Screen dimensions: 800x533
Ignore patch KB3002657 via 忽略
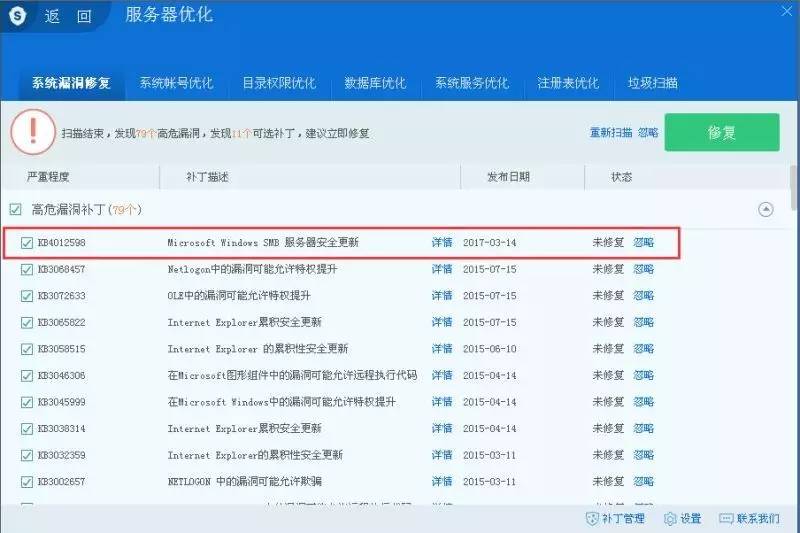(643, 481)
